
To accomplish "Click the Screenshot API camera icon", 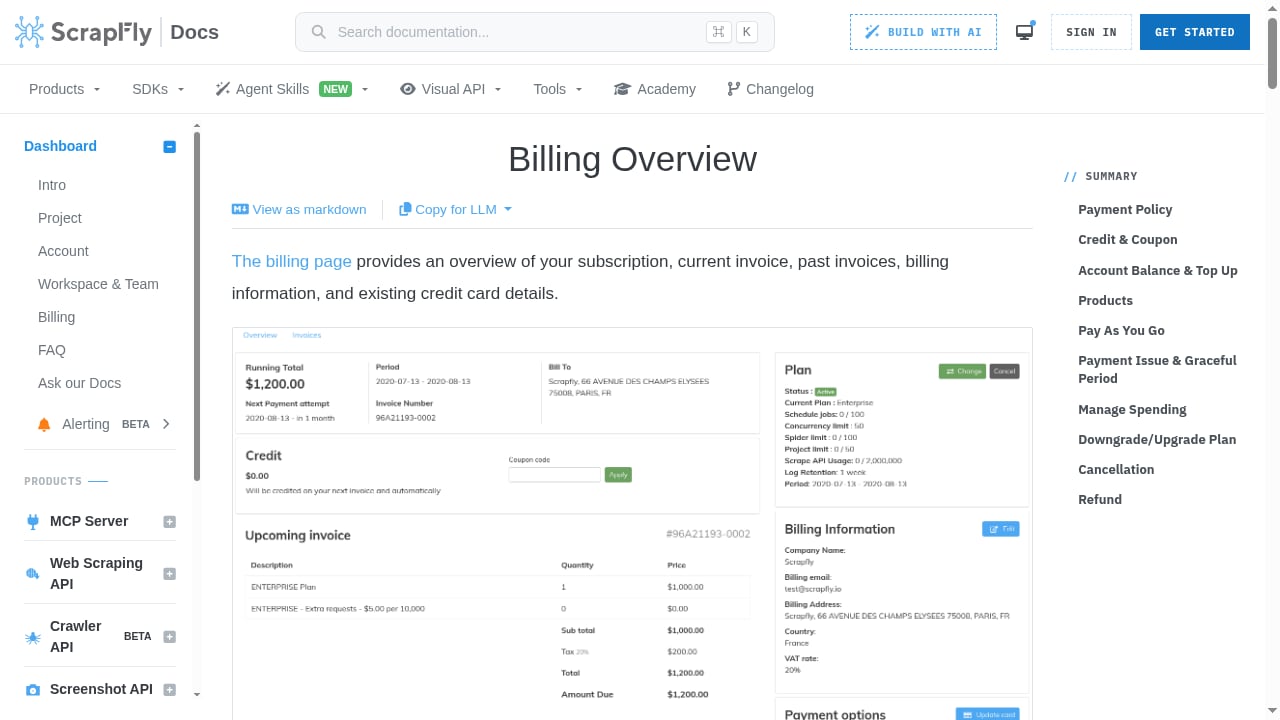I will [x=32, y=690].
